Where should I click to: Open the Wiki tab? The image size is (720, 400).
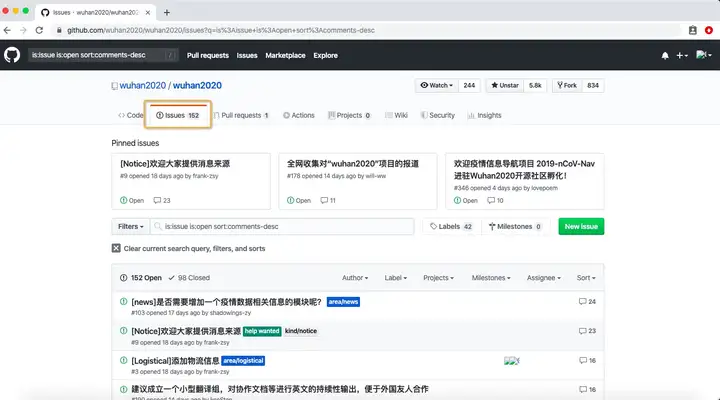pos(396,115)
